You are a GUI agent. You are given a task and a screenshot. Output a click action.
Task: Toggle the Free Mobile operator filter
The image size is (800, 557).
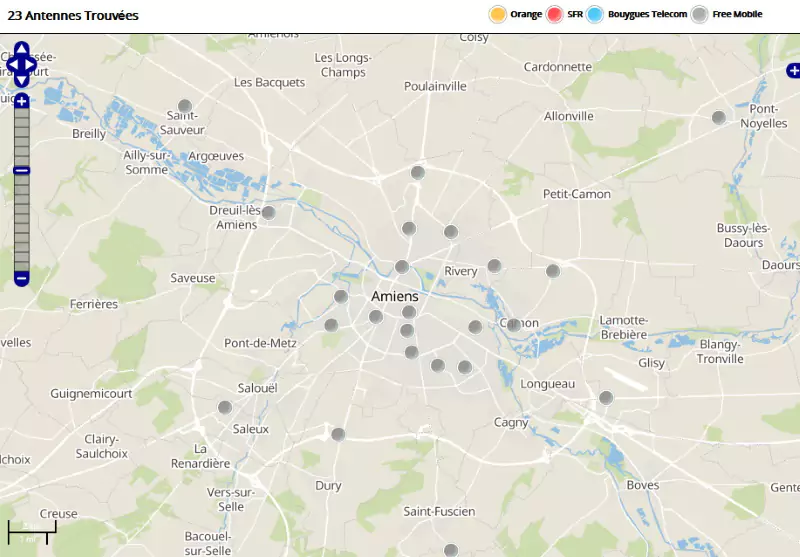click(x=700, y=14)
